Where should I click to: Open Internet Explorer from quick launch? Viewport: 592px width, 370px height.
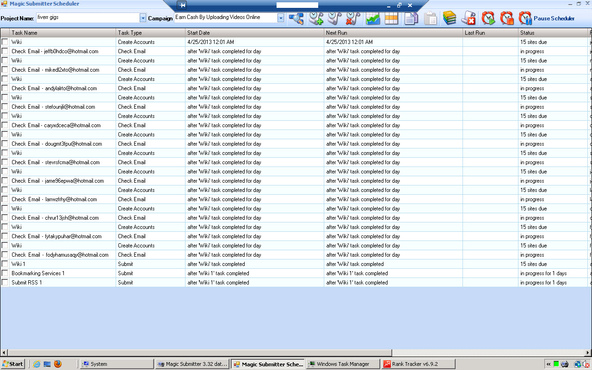37,364
